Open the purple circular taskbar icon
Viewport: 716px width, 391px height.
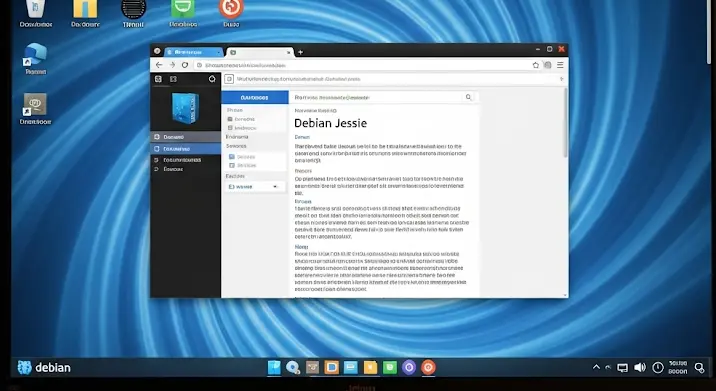tap(409, 367)
